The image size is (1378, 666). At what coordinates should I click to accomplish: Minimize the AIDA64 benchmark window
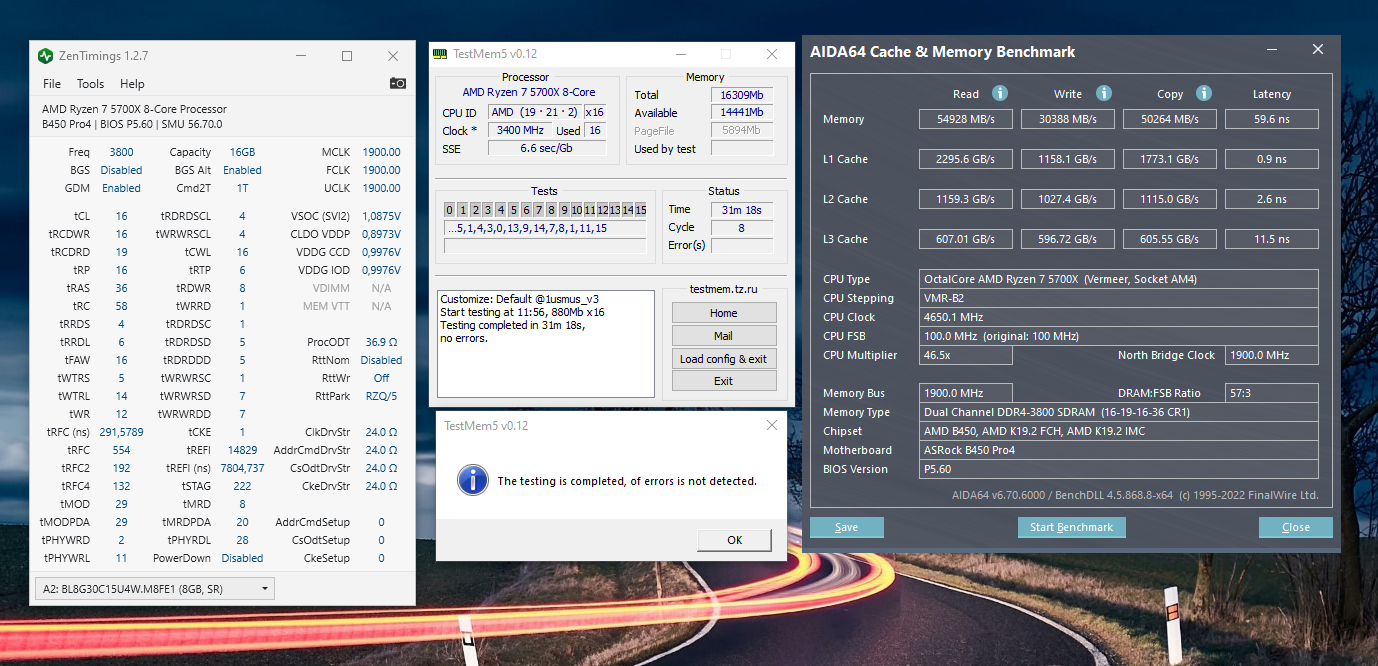pyautogui.click(x=1272, y=49)
